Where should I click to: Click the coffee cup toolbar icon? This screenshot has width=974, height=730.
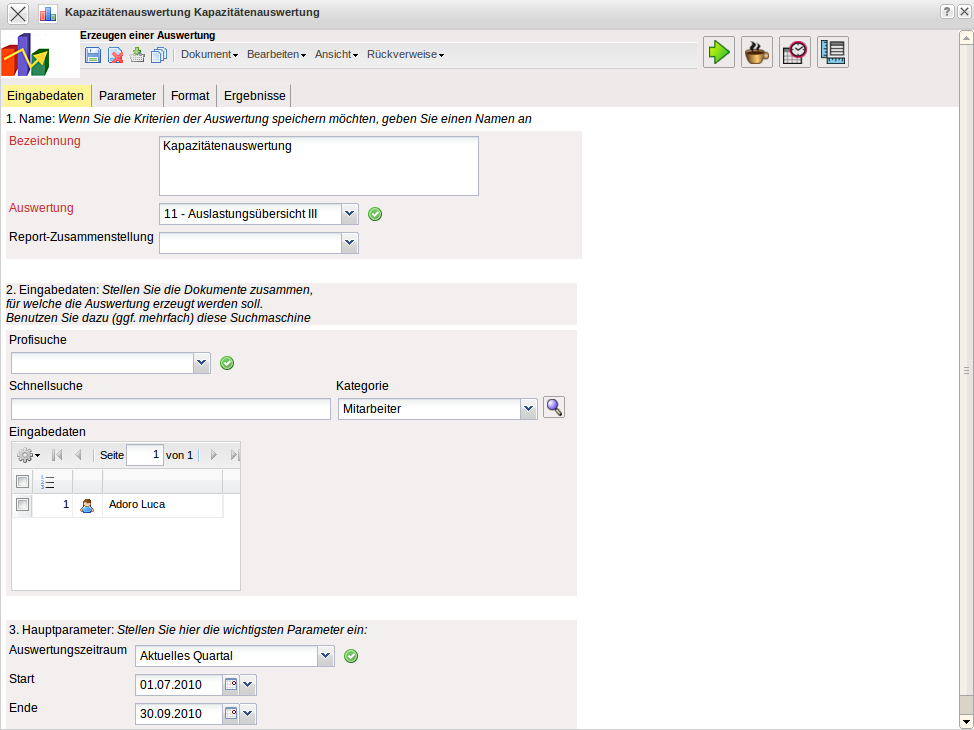(756, 52)
